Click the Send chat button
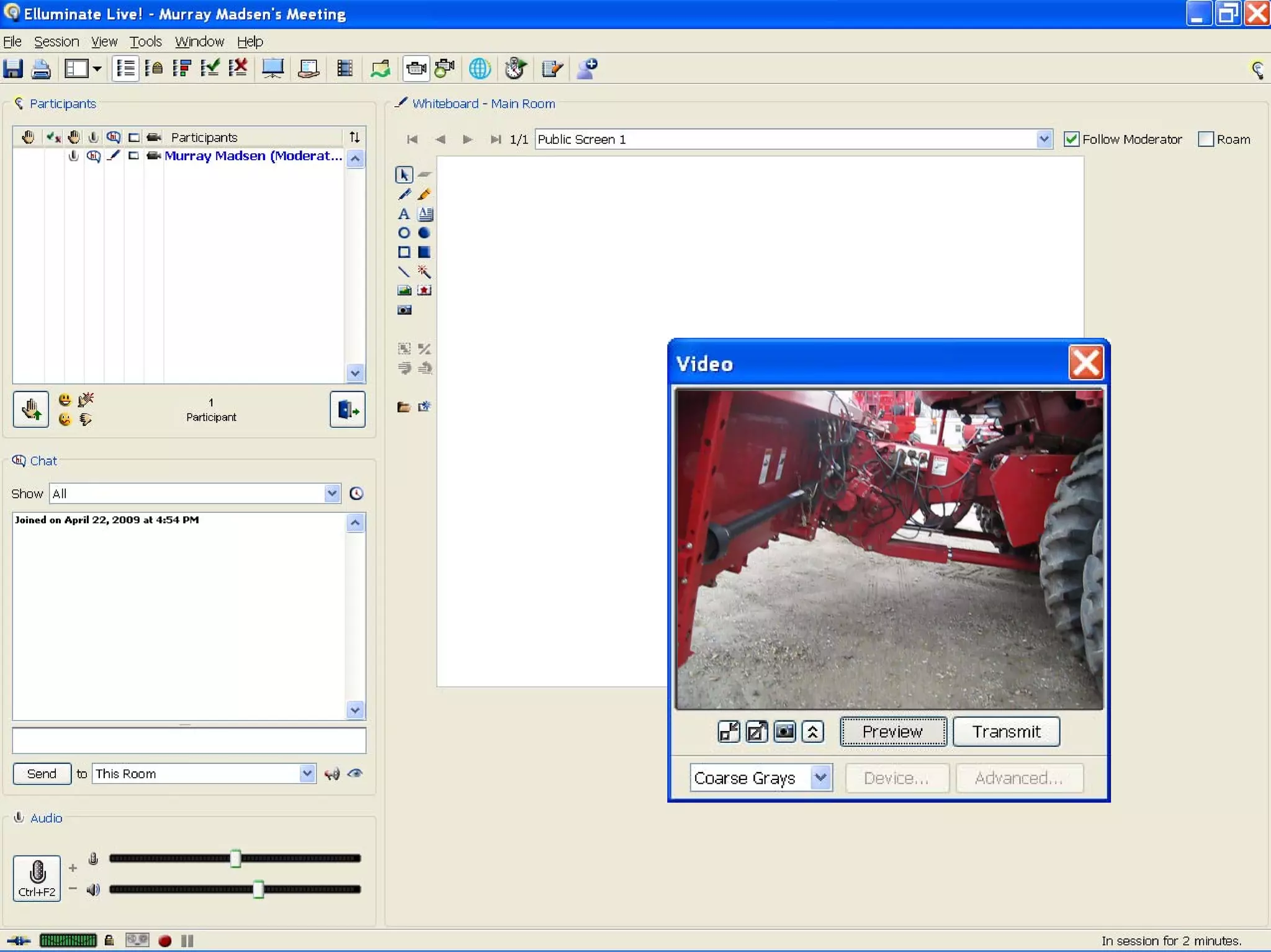 (x=42, y=773)
